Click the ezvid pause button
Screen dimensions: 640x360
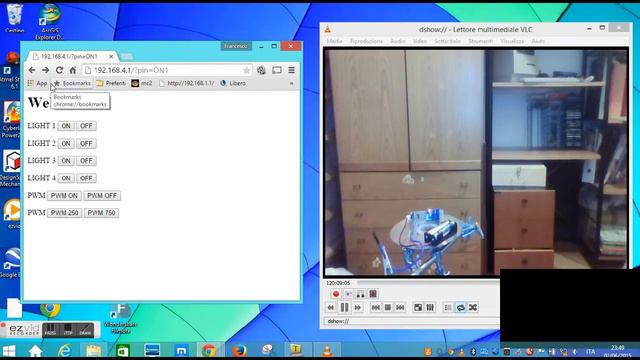click(x=51, y=330)
